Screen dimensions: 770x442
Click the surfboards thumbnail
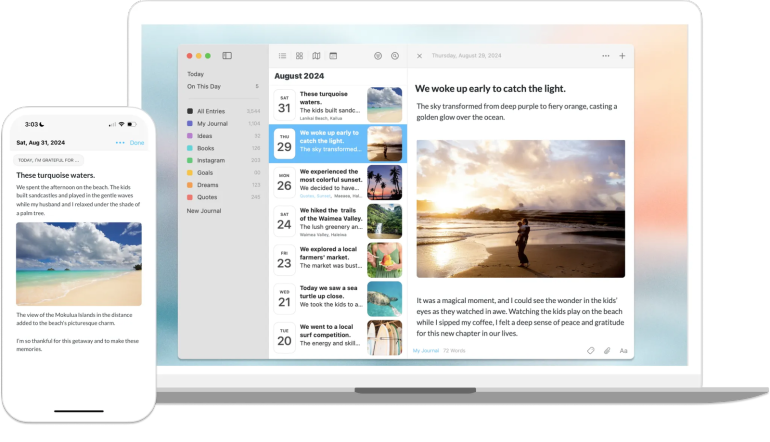385,338
